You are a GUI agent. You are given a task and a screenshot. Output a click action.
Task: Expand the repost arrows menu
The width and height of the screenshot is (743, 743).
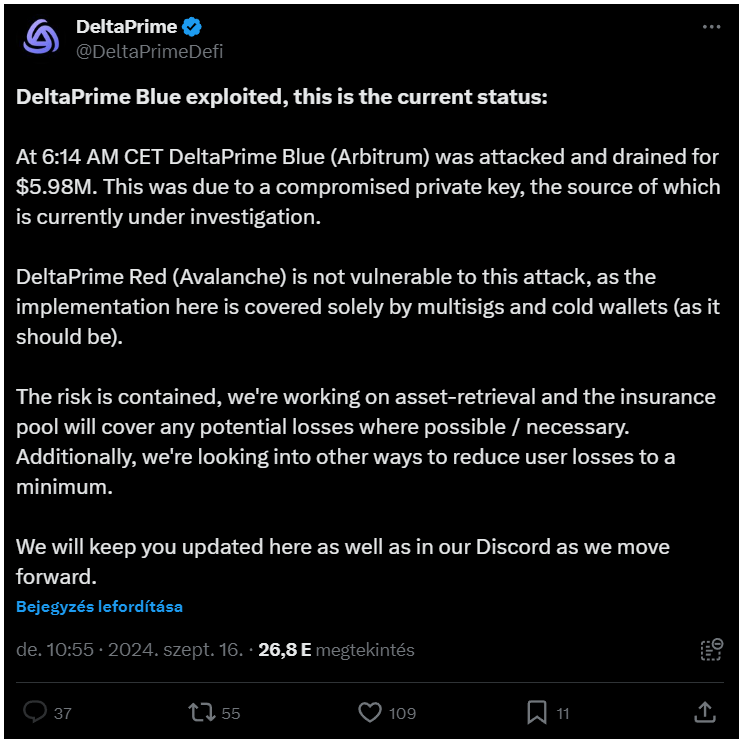click(x=201, y=712)
